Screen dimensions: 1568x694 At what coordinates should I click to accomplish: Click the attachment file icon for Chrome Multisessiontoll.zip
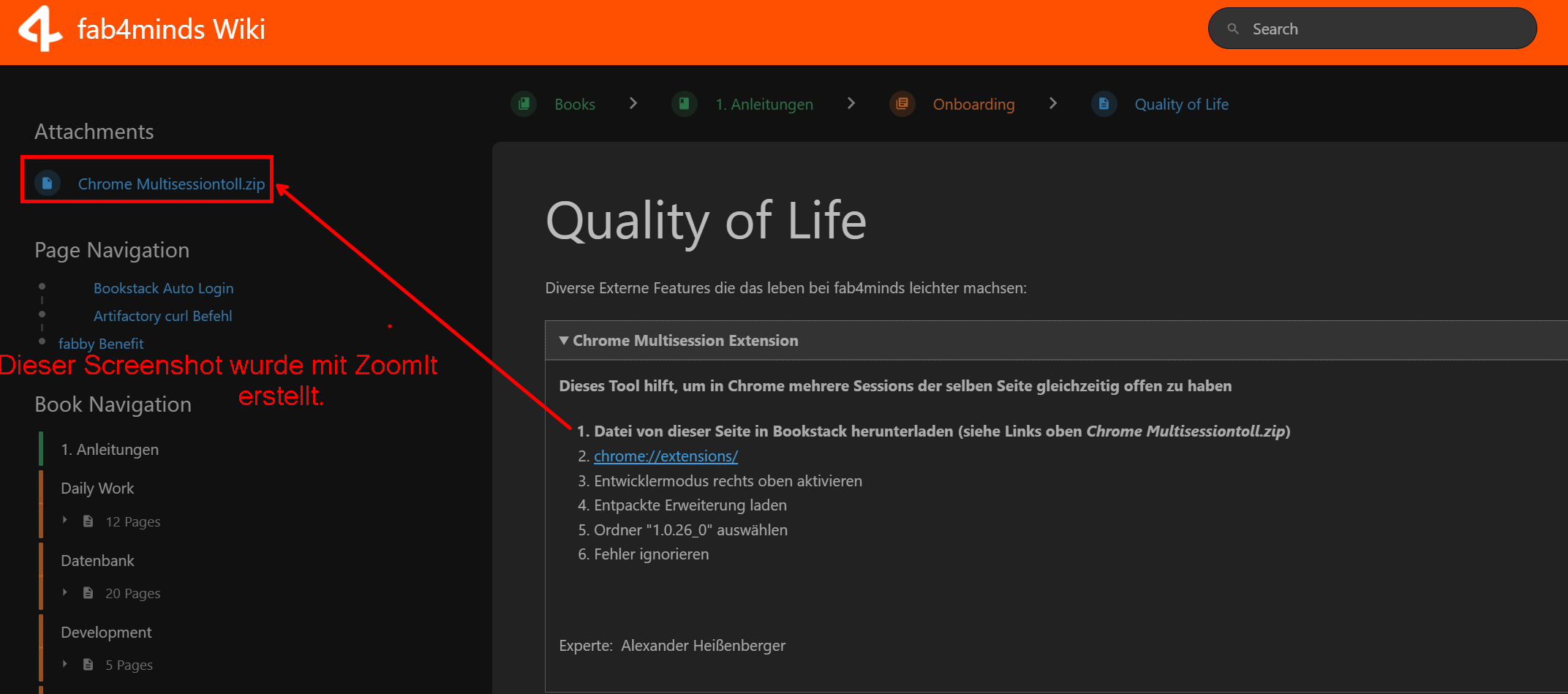pos(48,184)
